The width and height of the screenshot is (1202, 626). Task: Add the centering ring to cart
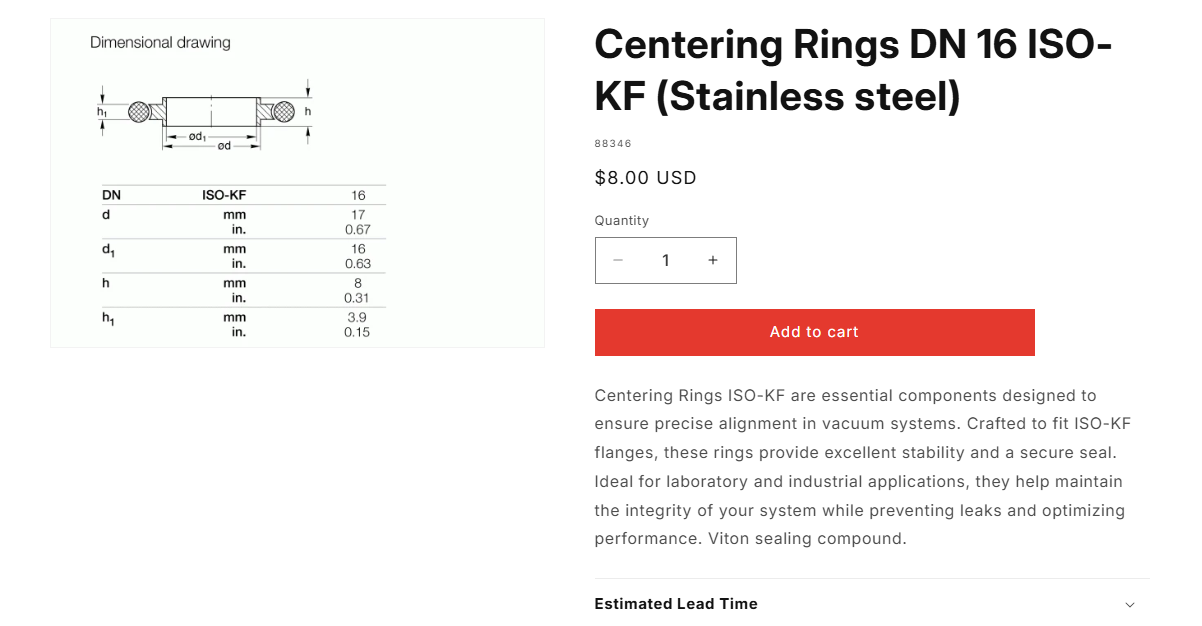[814, 332]
